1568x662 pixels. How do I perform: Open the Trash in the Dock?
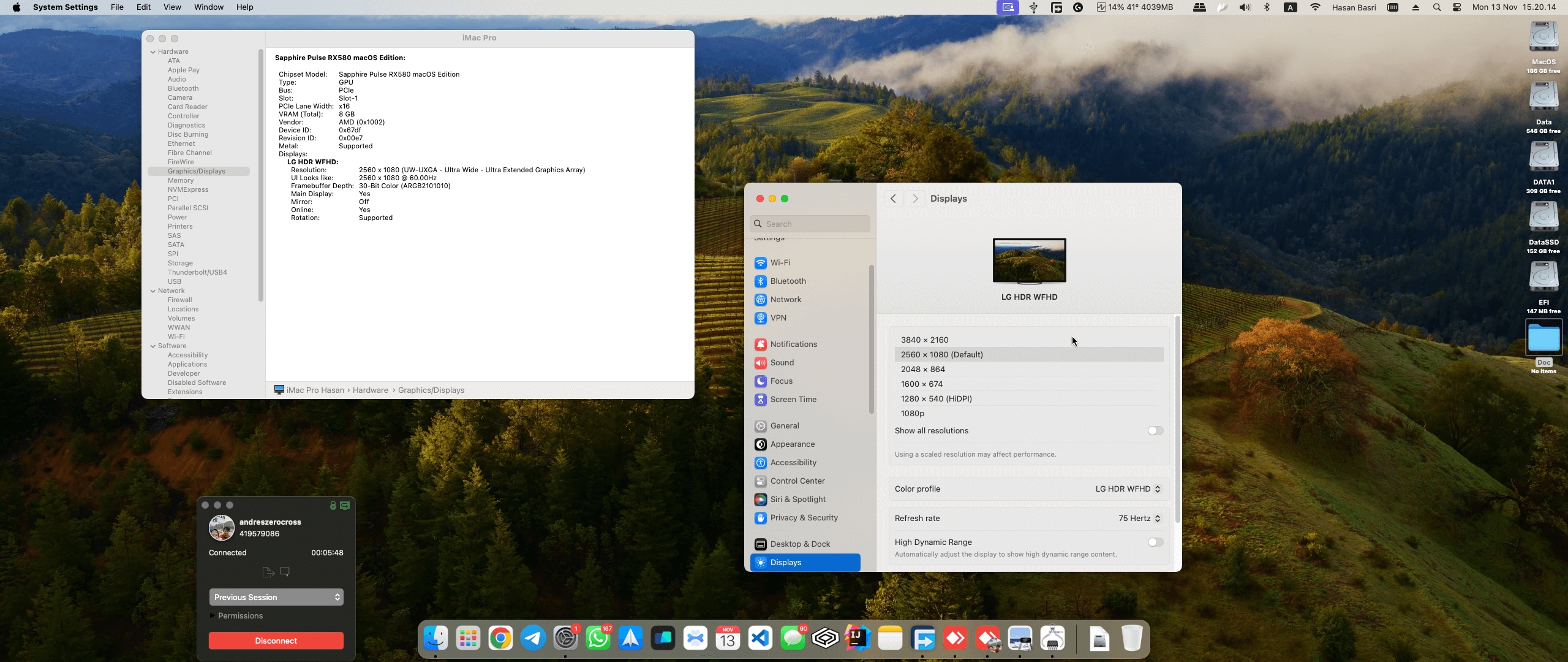coord(1132,639)
